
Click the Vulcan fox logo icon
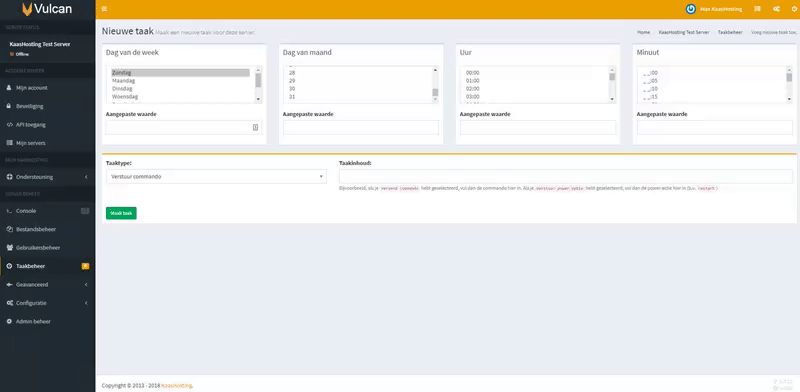tap(27, 9)
